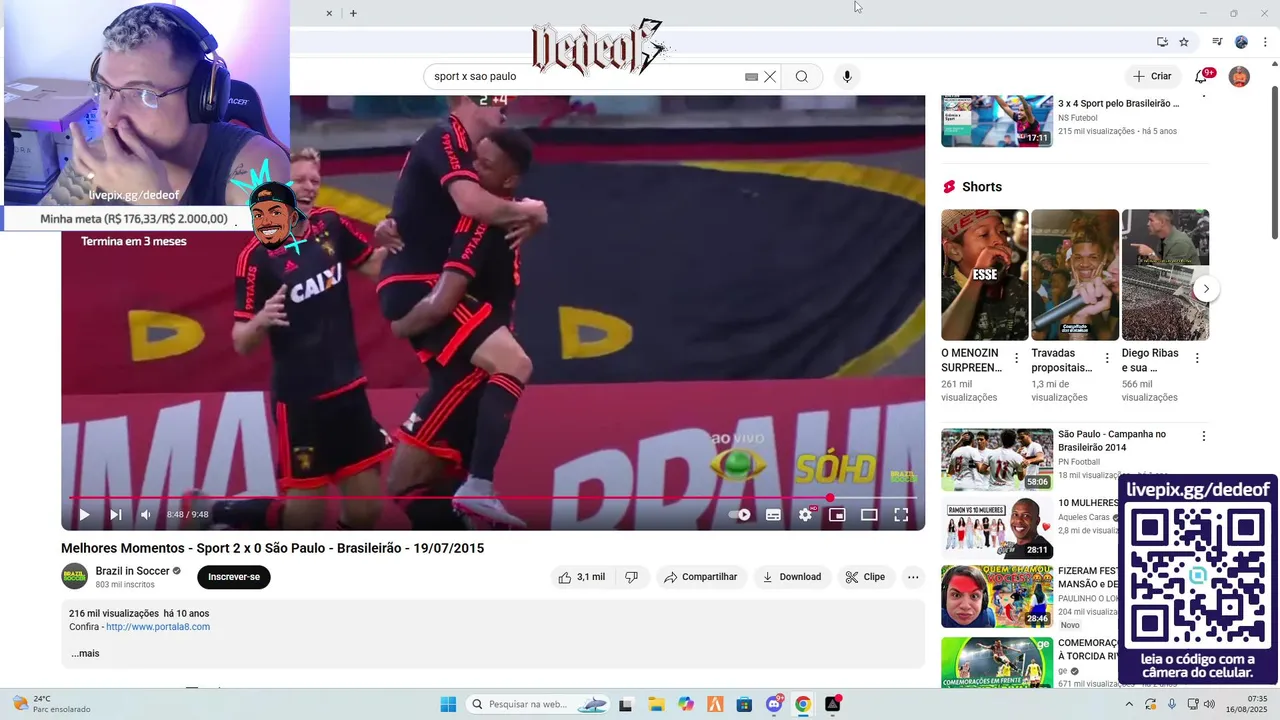Open Brazil in Soccer channel avatar
Screen dimensions: 1280x720
pyautogui.click(x=74, y=576)
